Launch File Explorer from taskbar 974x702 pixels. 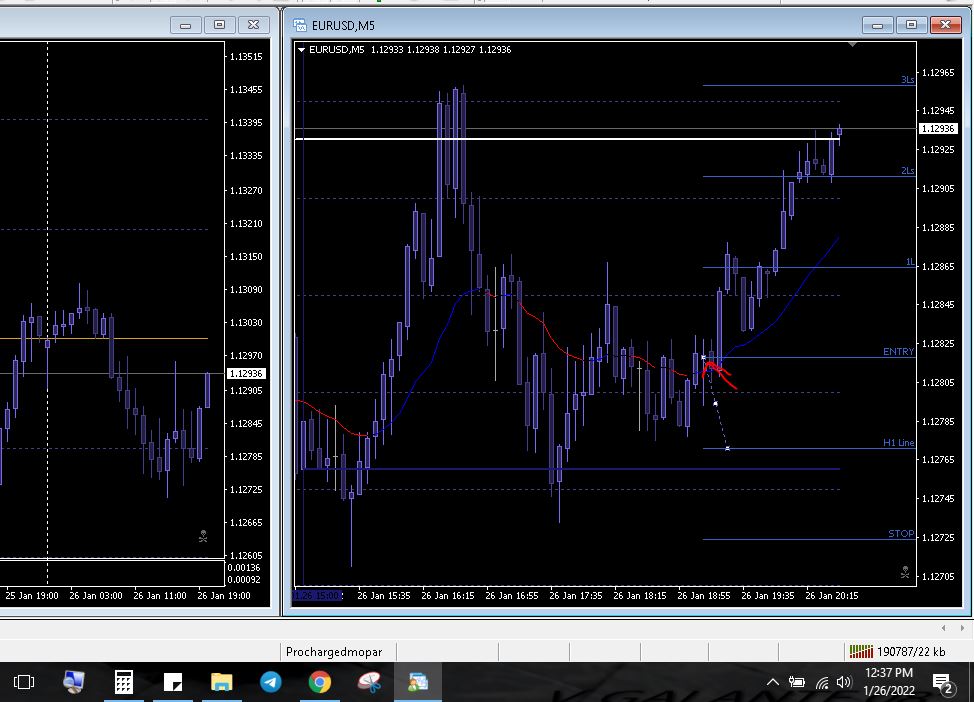[222, 683]
